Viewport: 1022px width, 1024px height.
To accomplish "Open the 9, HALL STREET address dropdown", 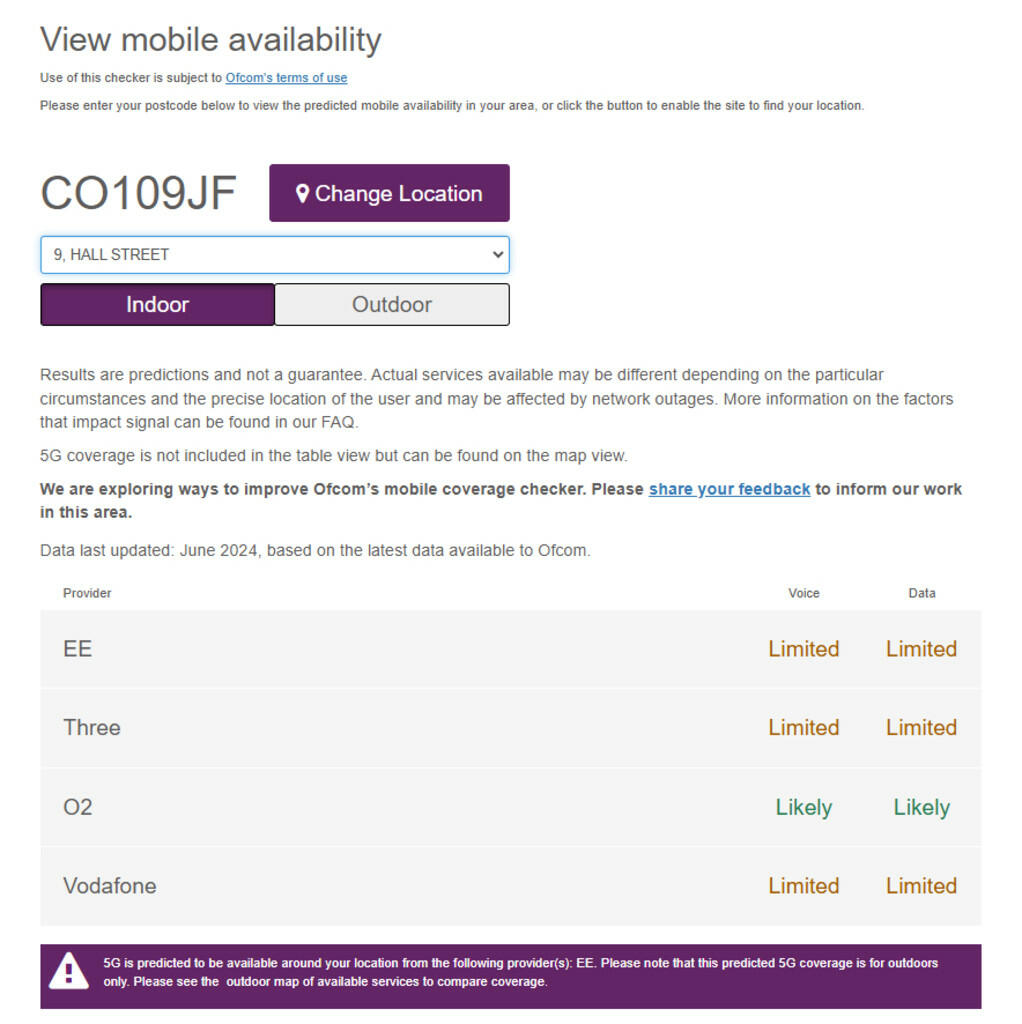I will pos(275,255).
